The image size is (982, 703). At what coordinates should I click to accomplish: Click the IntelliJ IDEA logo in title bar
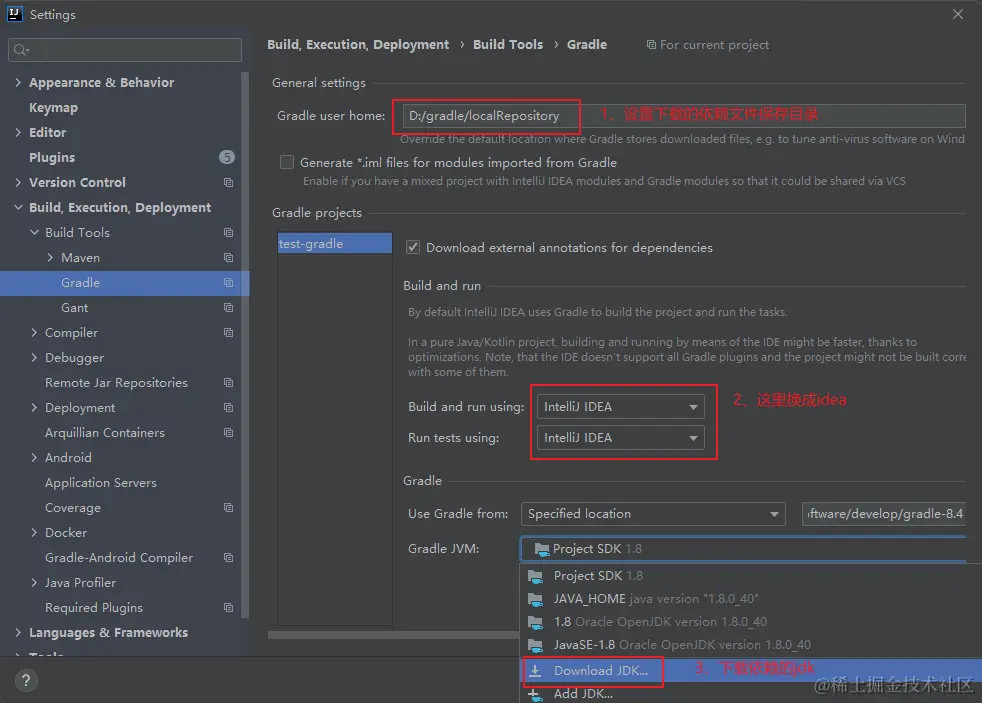coord(14,14)
